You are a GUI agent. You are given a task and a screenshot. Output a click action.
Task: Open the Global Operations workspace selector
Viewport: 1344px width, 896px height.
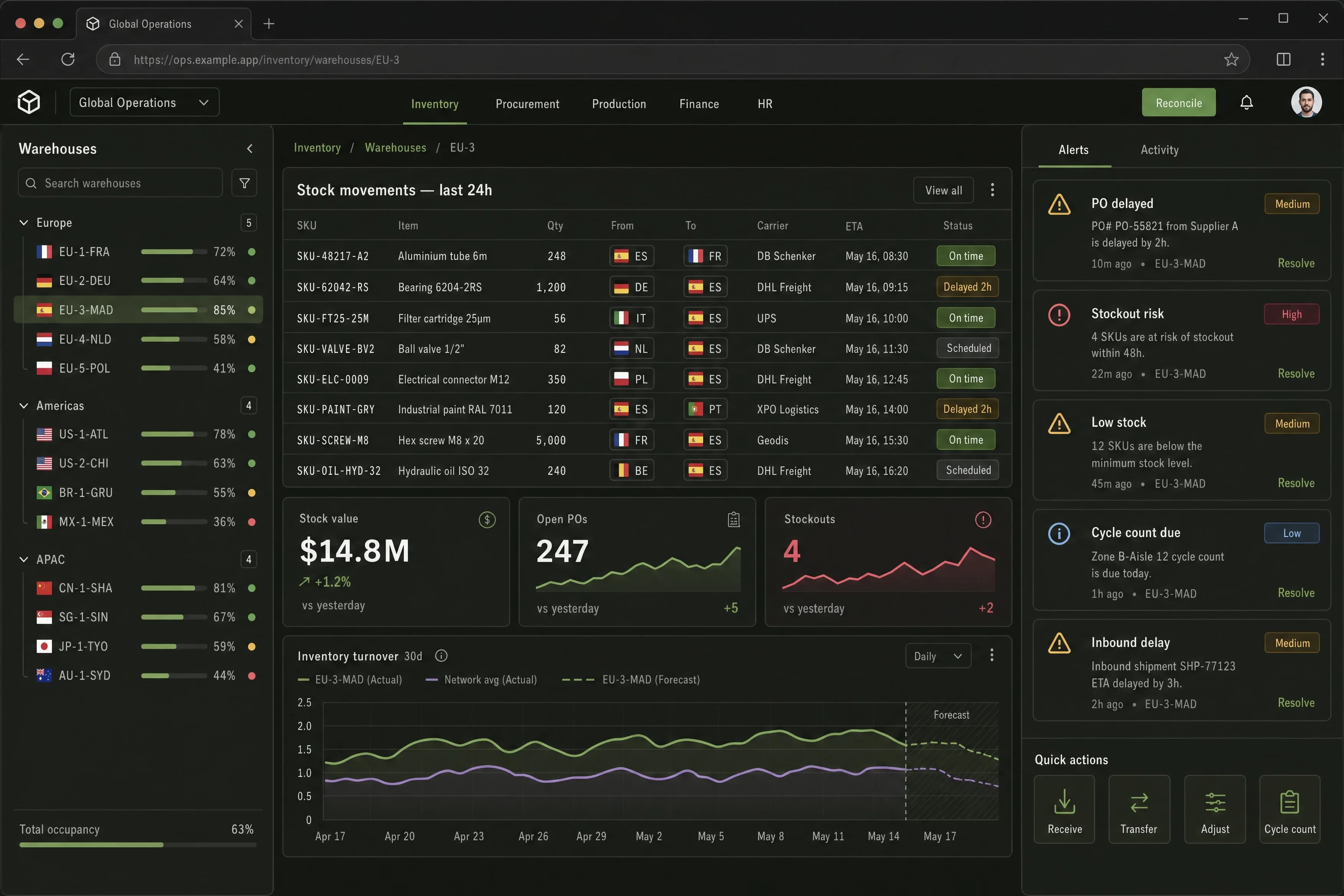coord(144,102)
